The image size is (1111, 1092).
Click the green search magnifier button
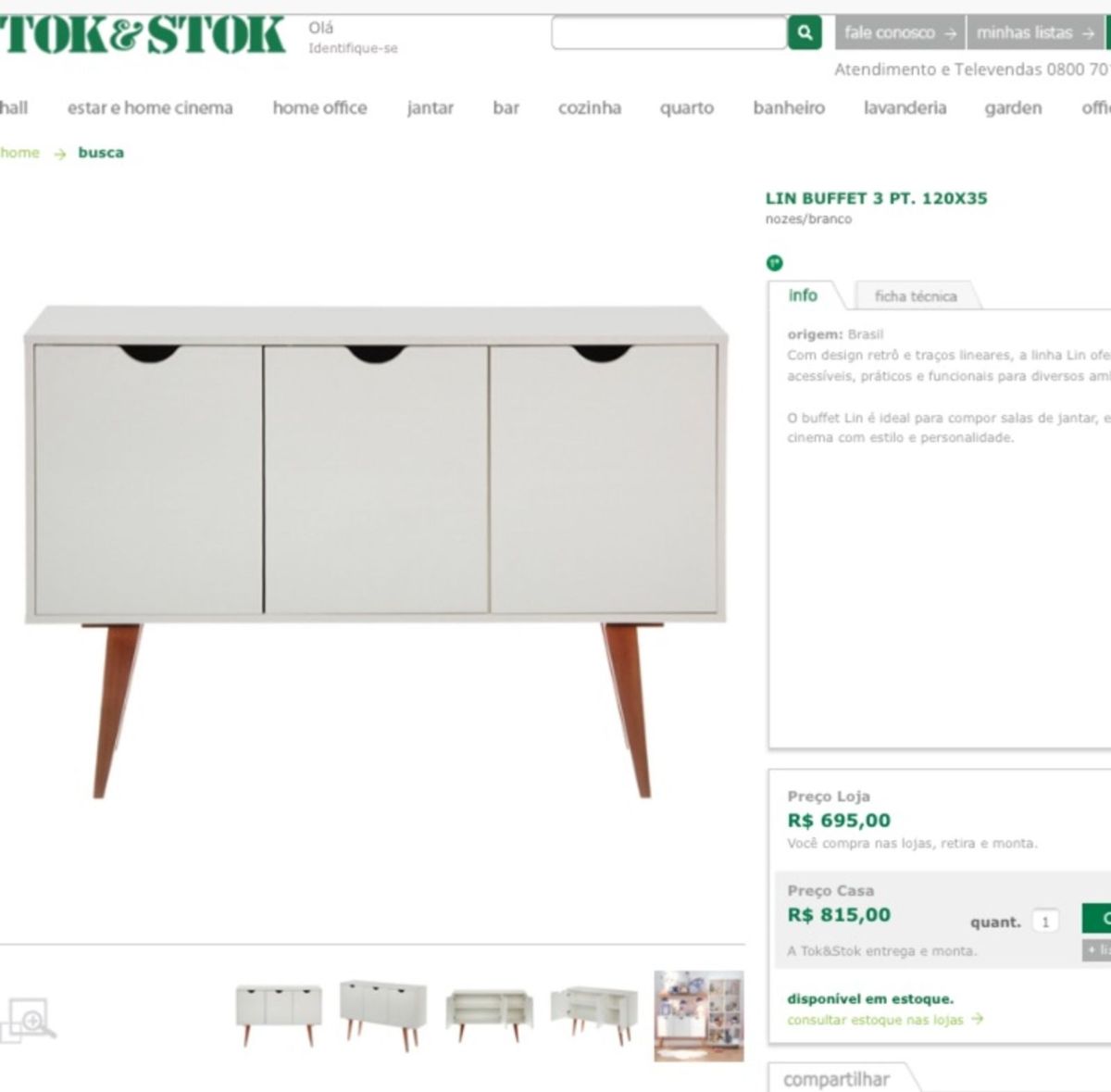coord(805,33)
